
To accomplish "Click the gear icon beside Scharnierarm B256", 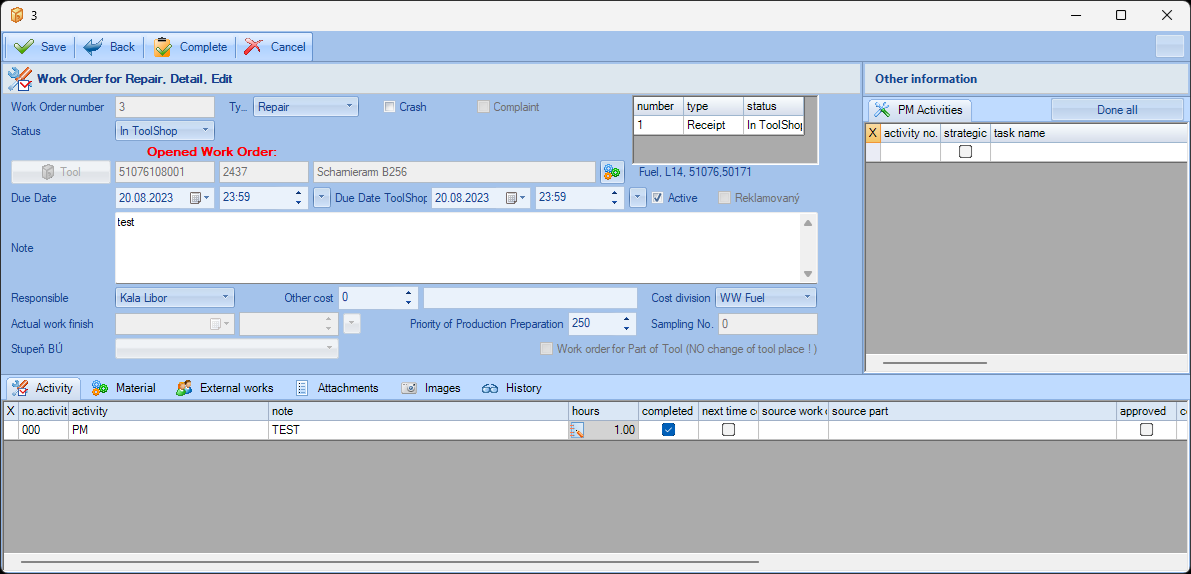I will (611, 172).
